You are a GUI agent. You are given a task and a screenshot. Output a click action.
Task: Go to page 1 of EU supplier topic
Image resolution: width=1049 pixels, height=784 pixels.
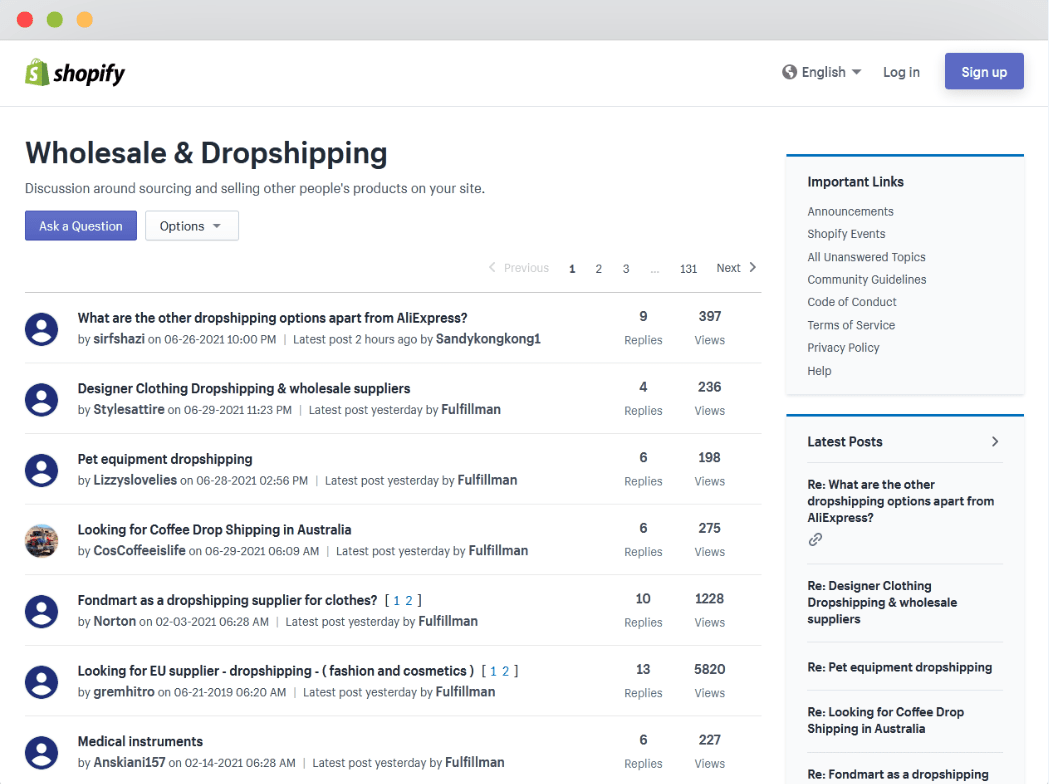pos(494,671)
